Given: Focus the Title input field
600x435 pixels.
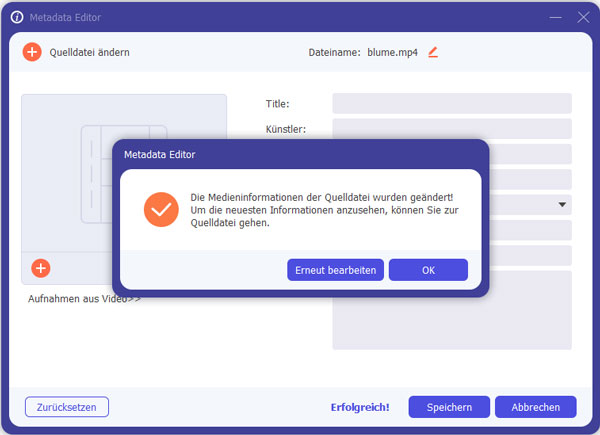Looking at the screenshot, I should click(x=451, y=104).
